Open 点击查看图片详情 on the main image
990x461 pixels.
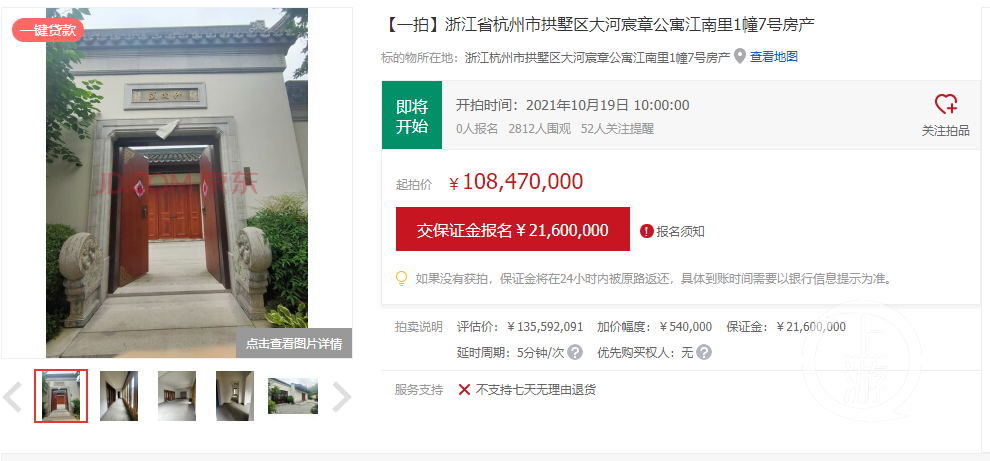pos(294,344)
